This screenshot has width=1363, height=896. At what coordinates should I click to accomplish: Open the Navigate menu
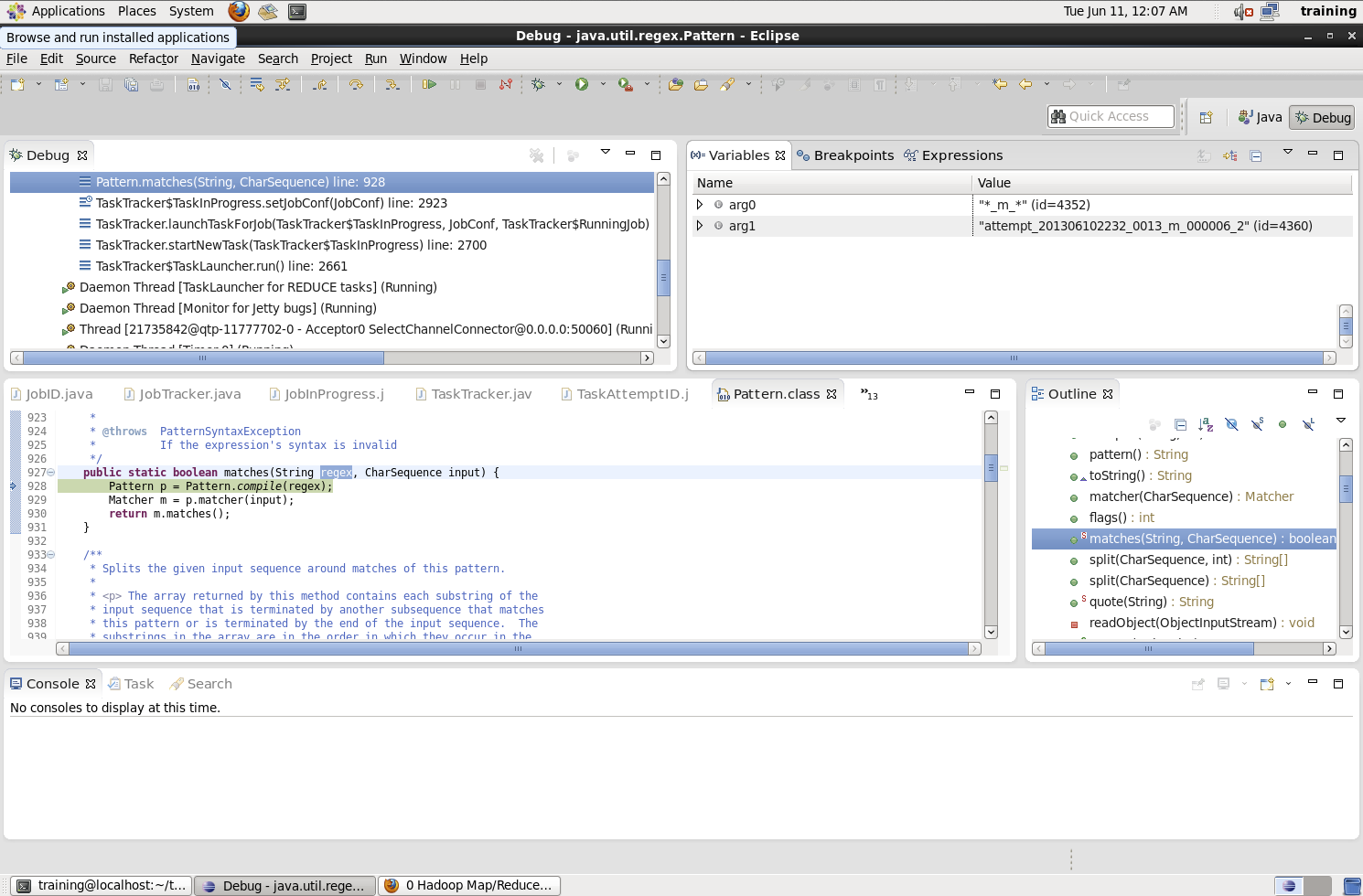coord(218,59)
